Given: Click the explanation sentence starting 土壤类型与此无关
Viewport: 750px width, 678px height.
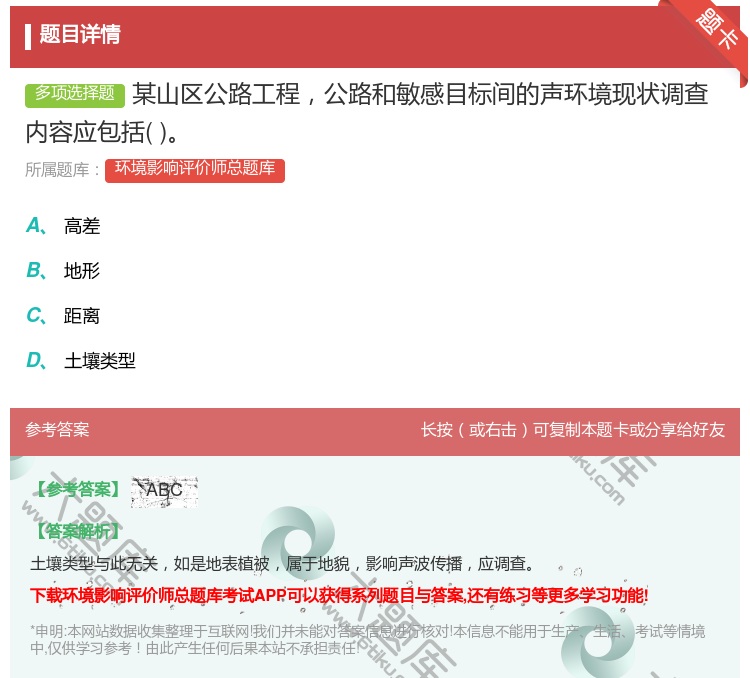Looking at the screenshot, I should click(283, 564).
